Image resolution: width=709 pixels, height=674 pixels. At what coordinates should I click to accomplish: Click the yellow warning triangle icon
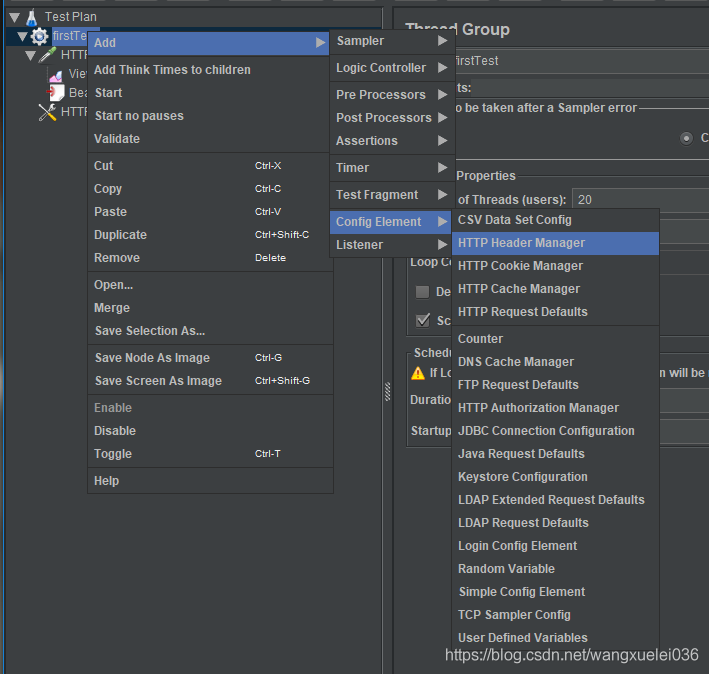pos(419,373)
